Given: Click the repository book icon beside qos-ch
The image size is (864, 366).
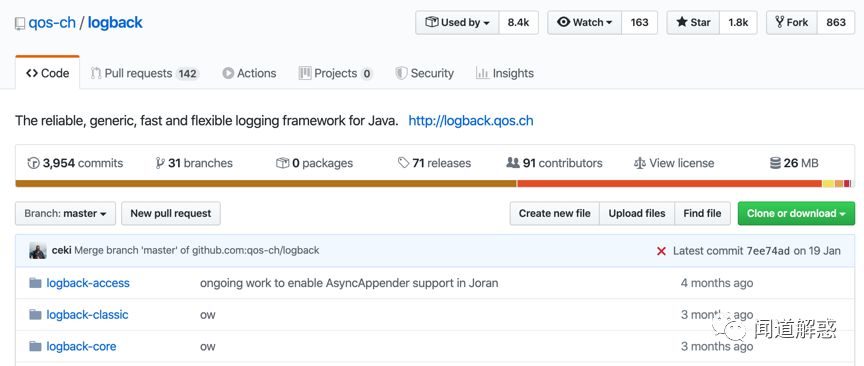Looking at the screenshot, I should [x=20, y=23].
